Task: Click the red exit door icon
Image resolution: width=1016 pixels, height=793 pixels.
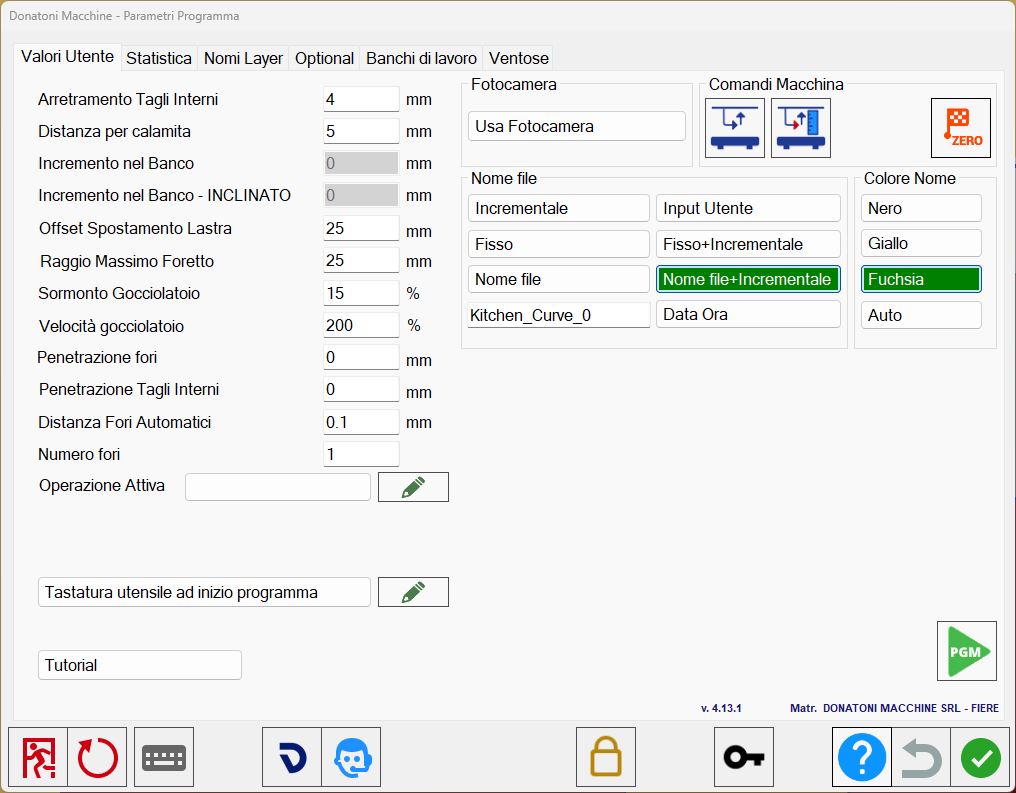Action: click(x=38, y=757)
